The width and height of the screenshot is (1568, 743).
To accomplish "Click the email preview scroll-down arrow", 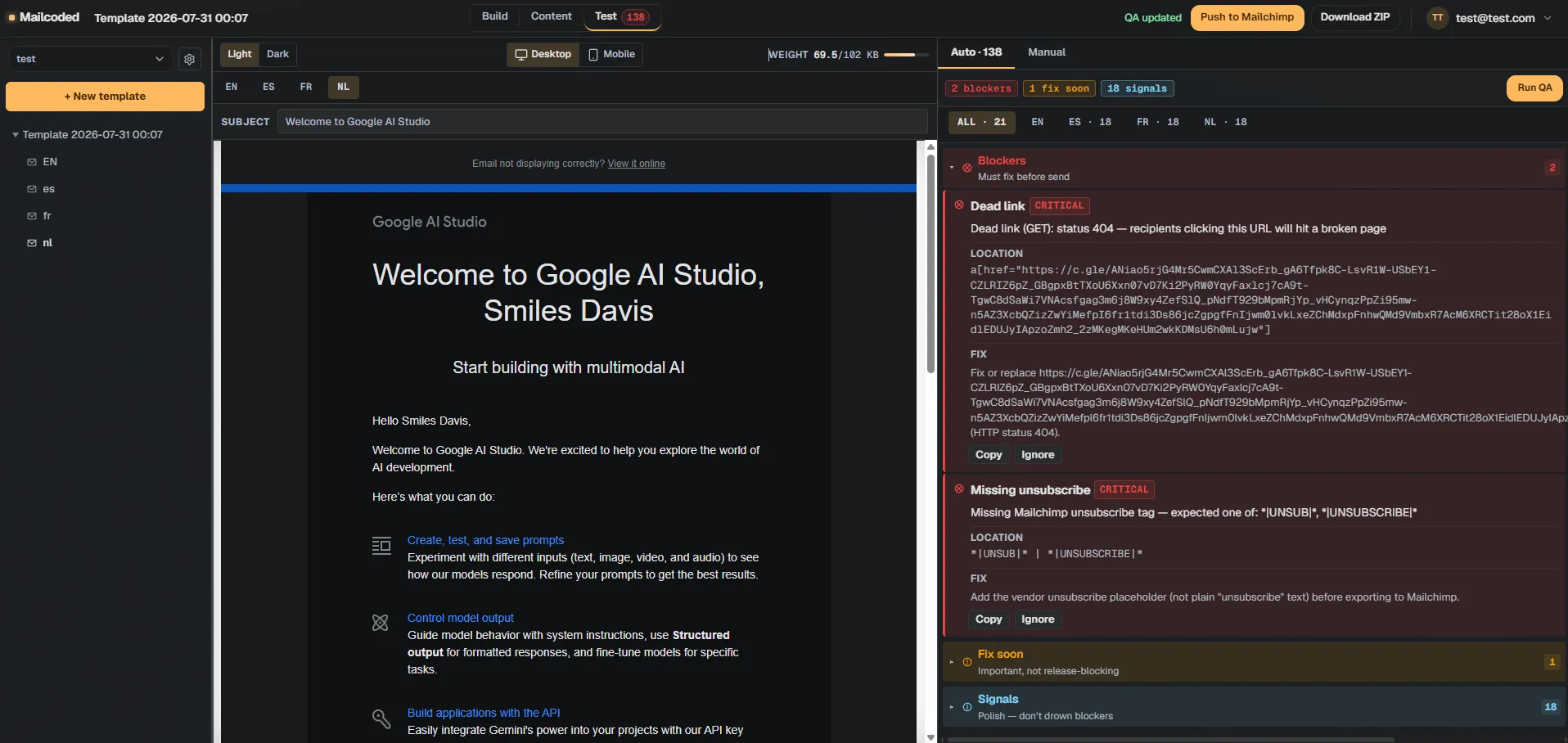I will pos(930,737).
